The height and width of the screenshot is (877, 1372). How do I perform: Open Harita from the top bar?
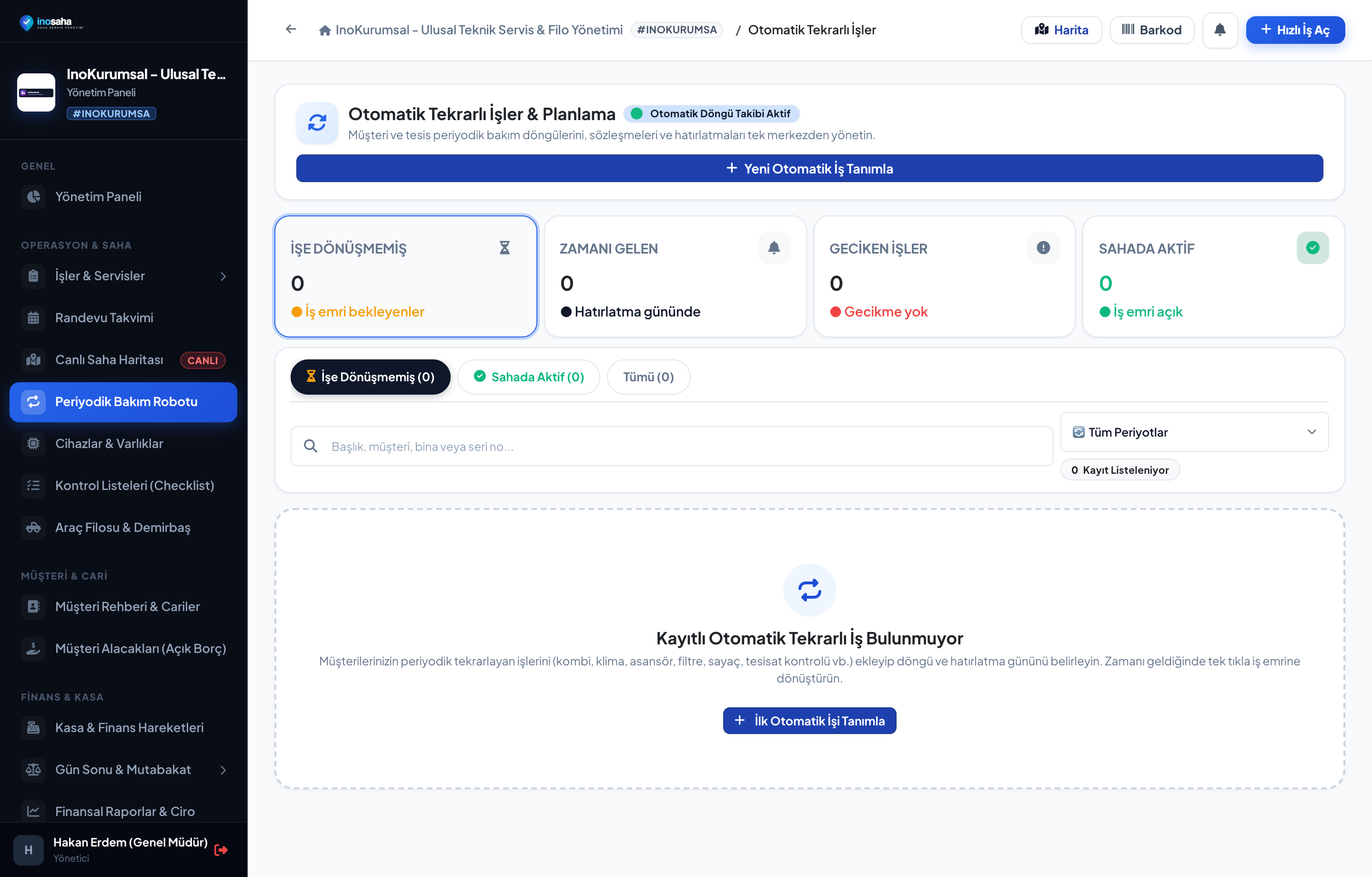point(1061,30)
